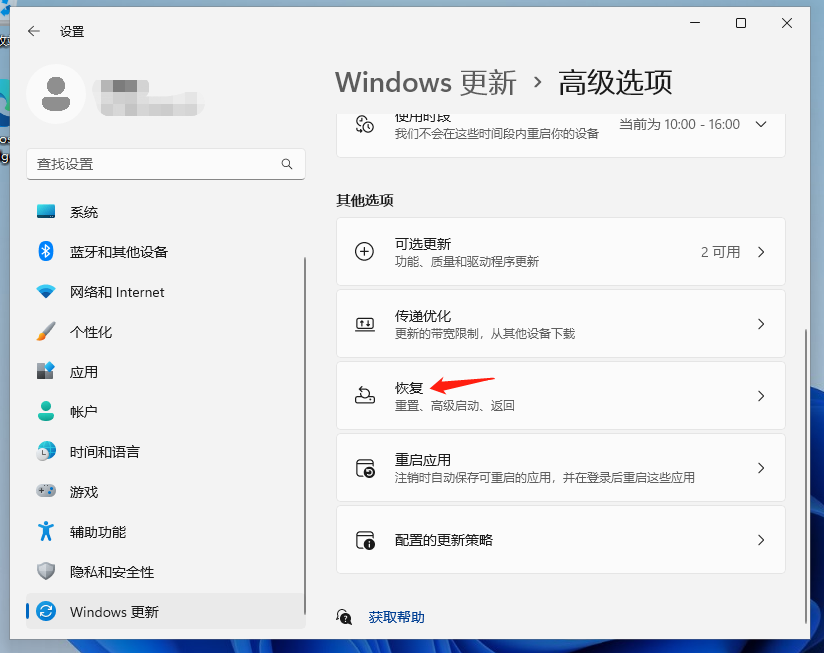The width and height of the screenshot is (824, 653).
Task: Click the network globe icon for 网络和Internet
Action: [x=45, y=292]
